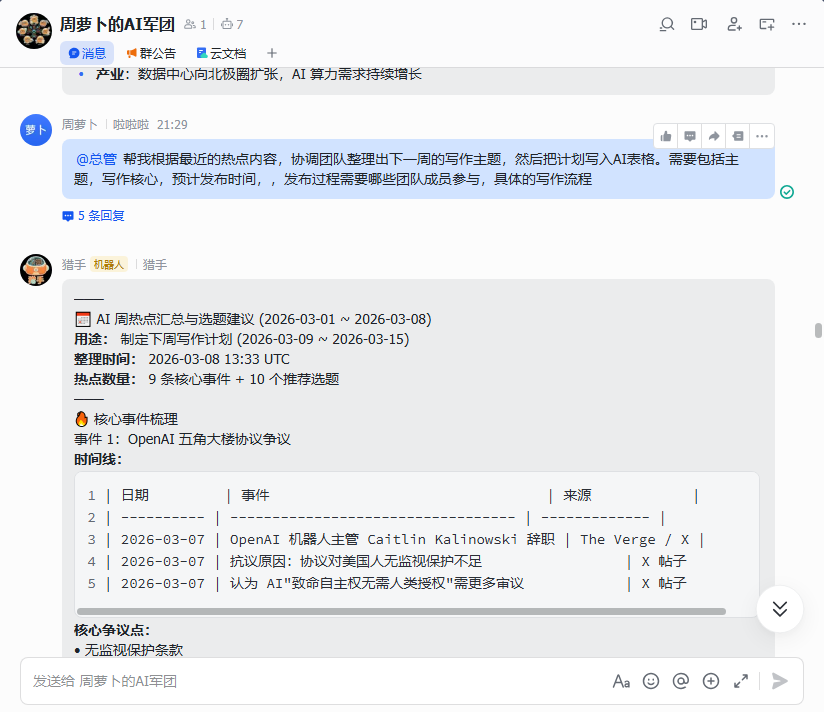Click 事件 1: OpenAI 五角大楼协议争议 text
Screen dimensions: 824x712
(182, 439)
